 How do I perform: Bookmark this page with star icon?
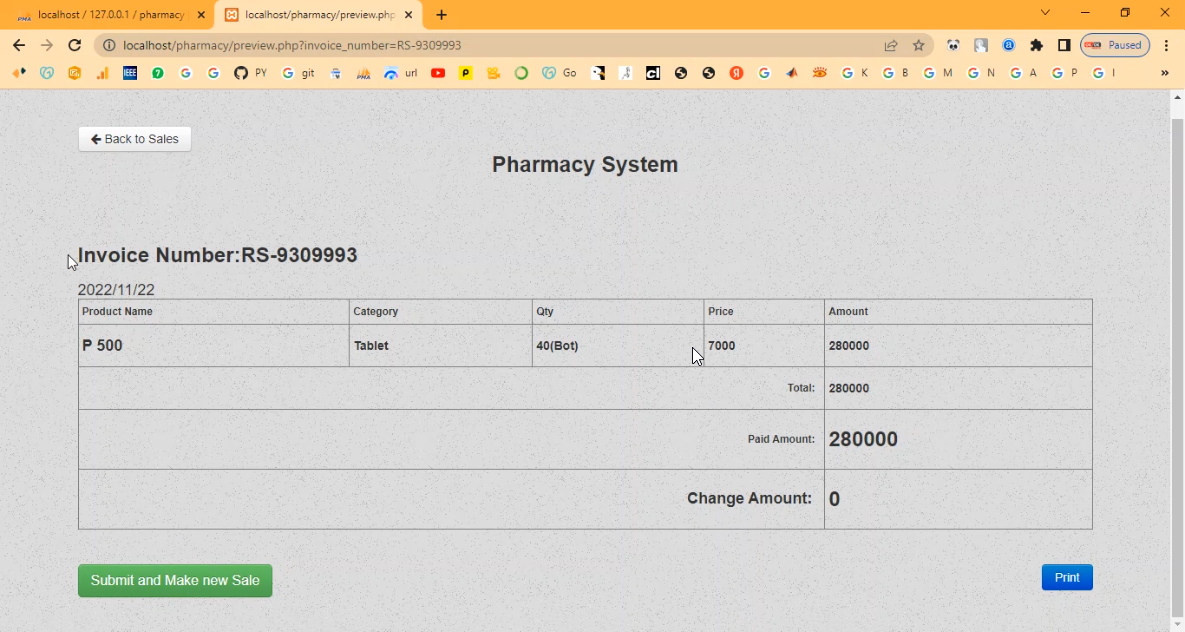click(x=918, y=45)
